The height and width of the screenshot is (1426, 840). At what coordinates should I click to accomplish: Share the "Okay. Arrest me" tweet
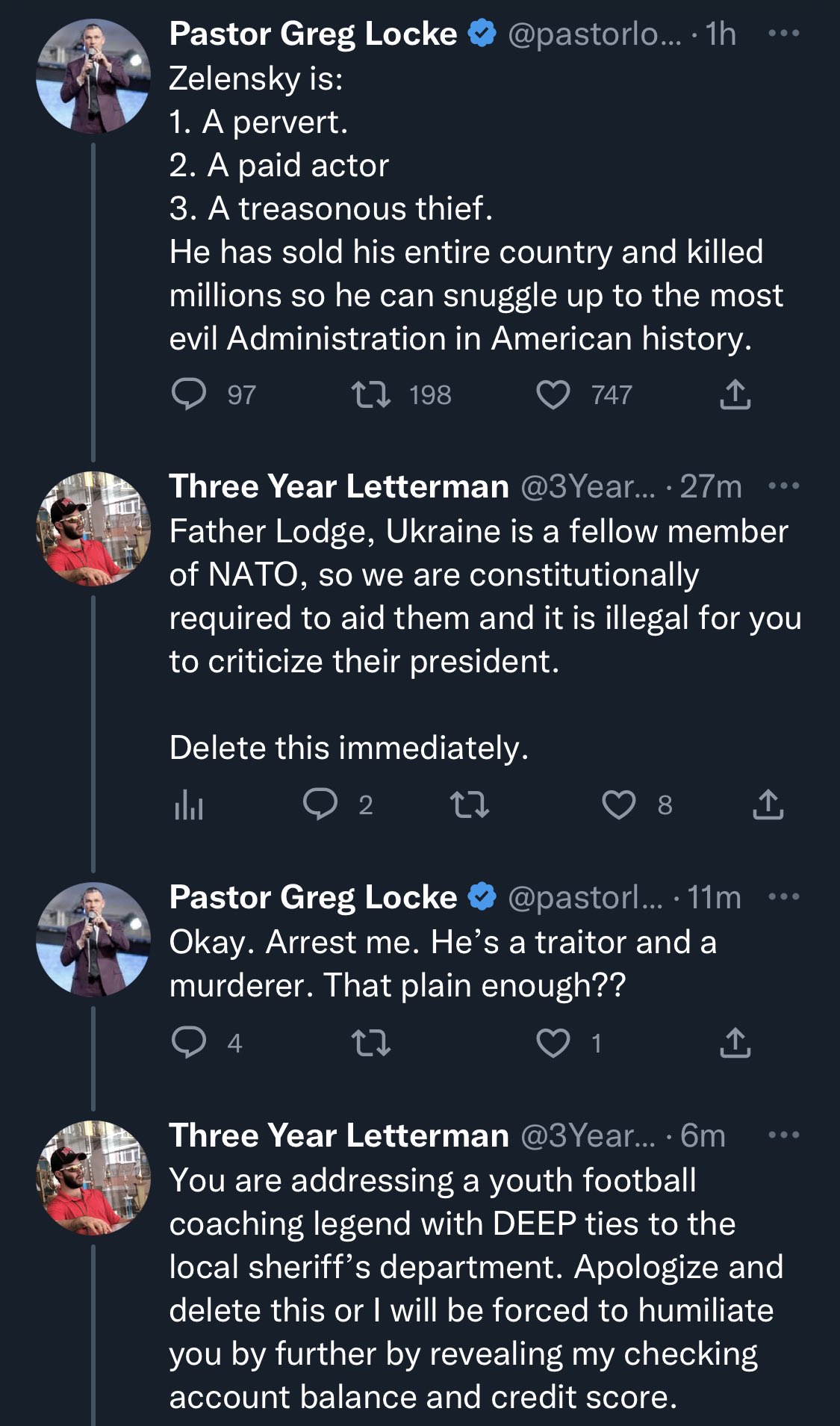[735, 1042]
